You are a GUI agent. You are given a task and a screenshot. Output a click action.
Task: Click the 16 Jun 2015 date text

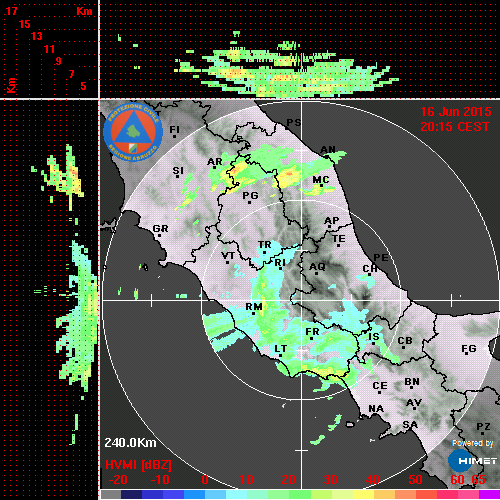pyautogui.click(x=456, y=112)
